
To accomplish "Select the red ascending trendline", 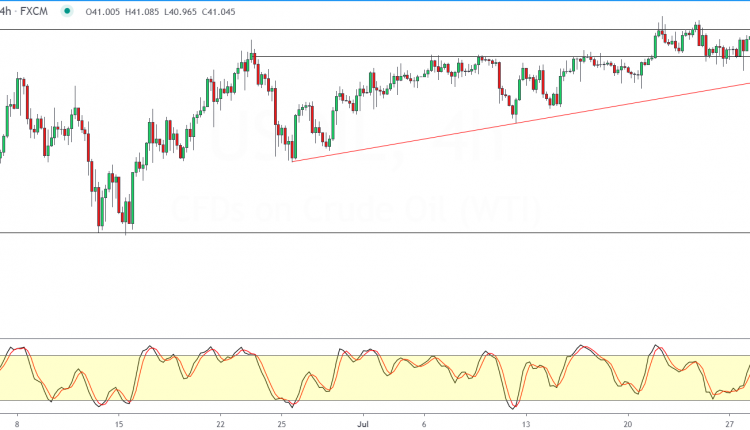I will pyautogui.click(x=521, y=122).
